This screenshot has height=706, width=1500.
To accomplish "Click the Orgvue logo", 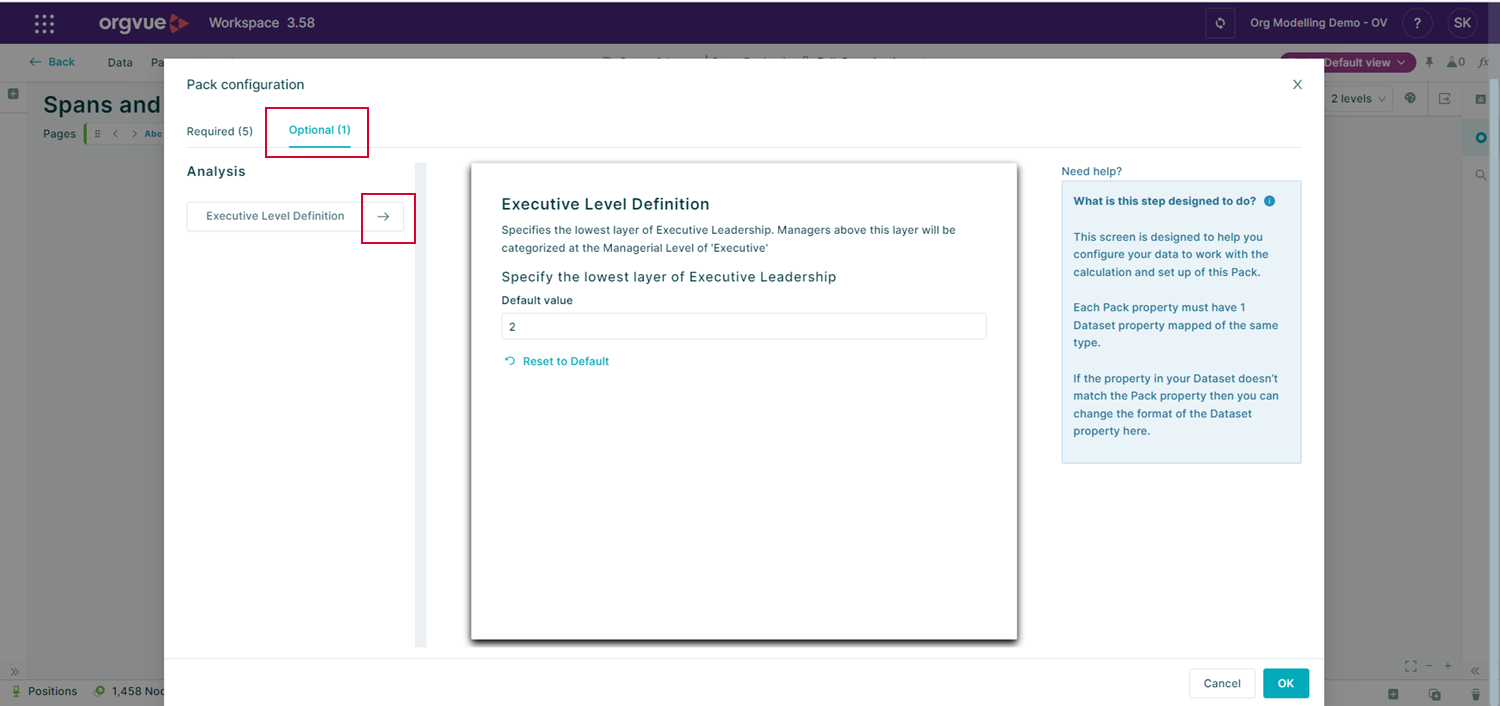I will tap(143, 23).
